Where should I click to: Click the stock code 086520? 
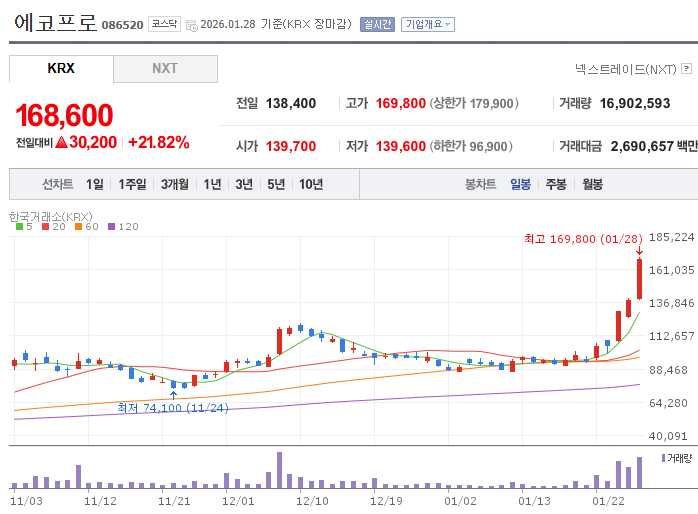tap(122, 25)
